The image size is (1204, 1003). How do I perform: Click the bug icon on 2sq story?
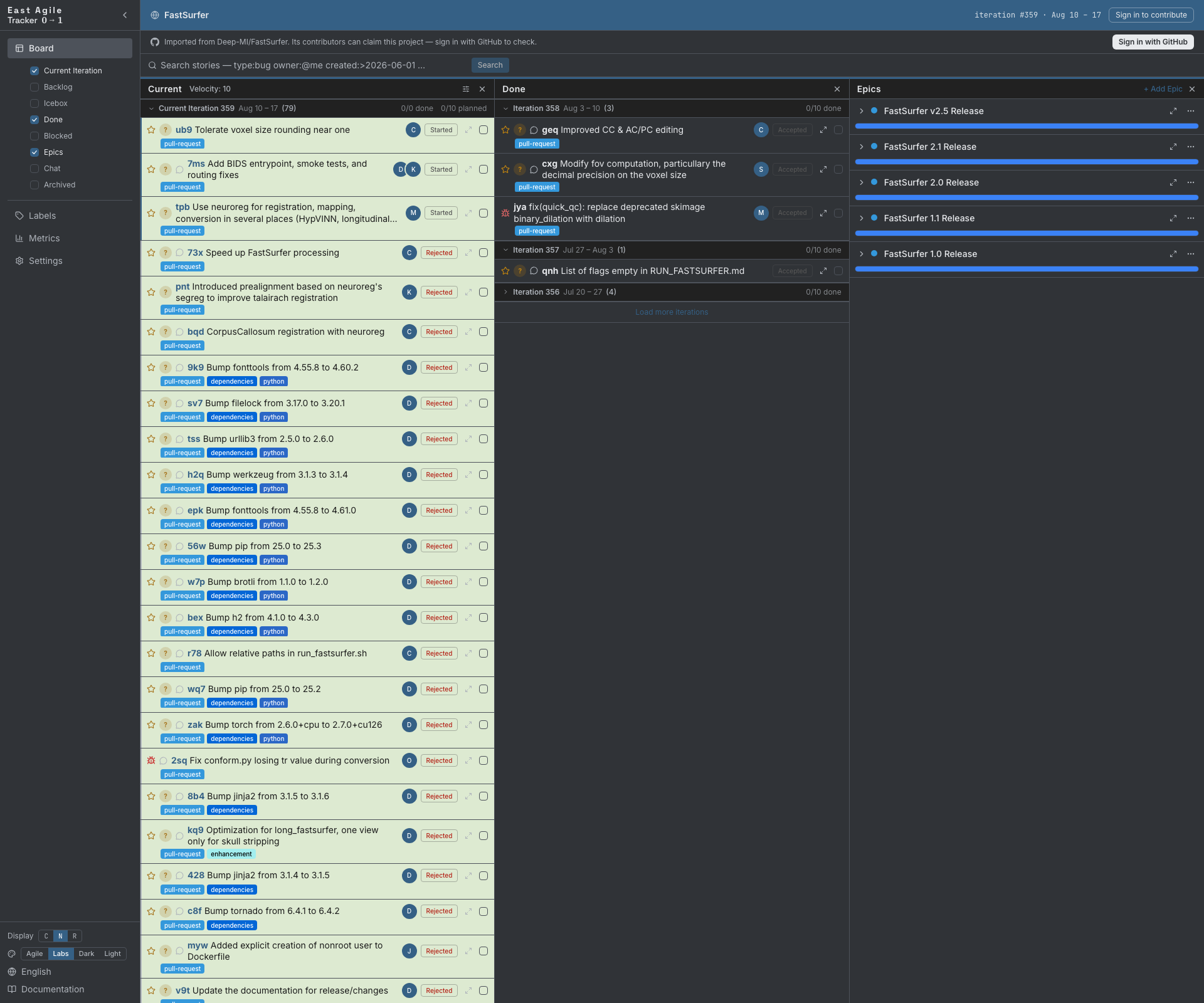(151, 760)
